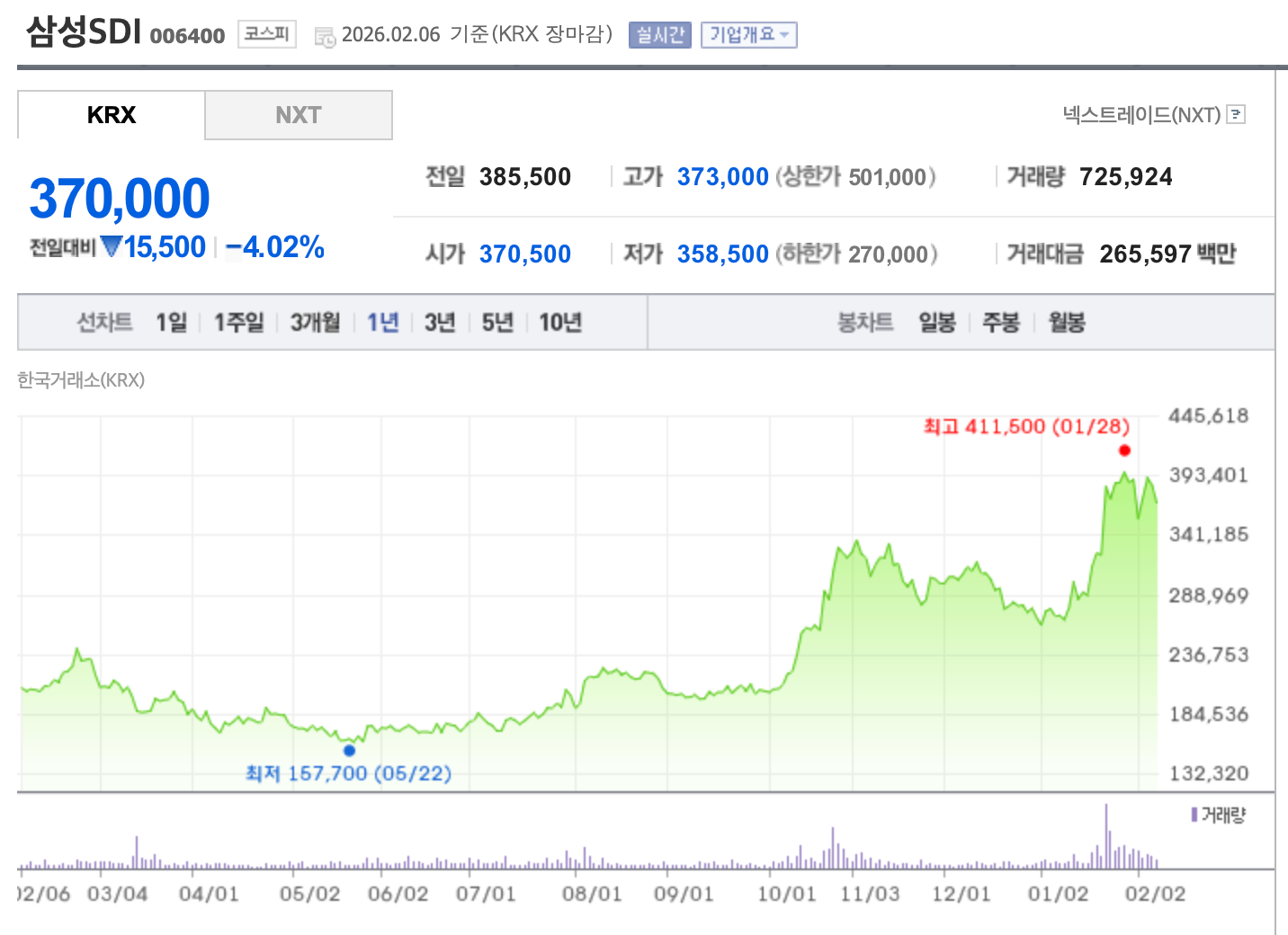Click the change rate -4.02%
Screen dimensions: 1288x935
point(274,246)
